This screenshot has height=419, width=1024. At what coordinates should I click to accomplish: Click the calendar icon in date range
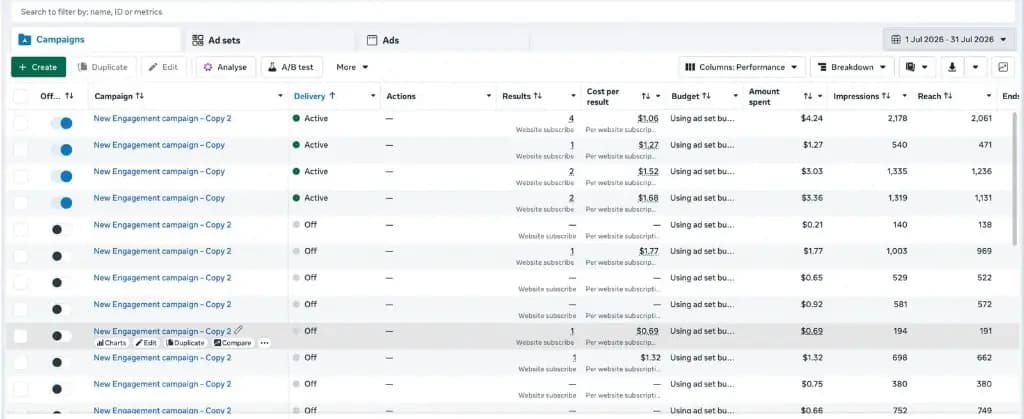coord(896,39)
